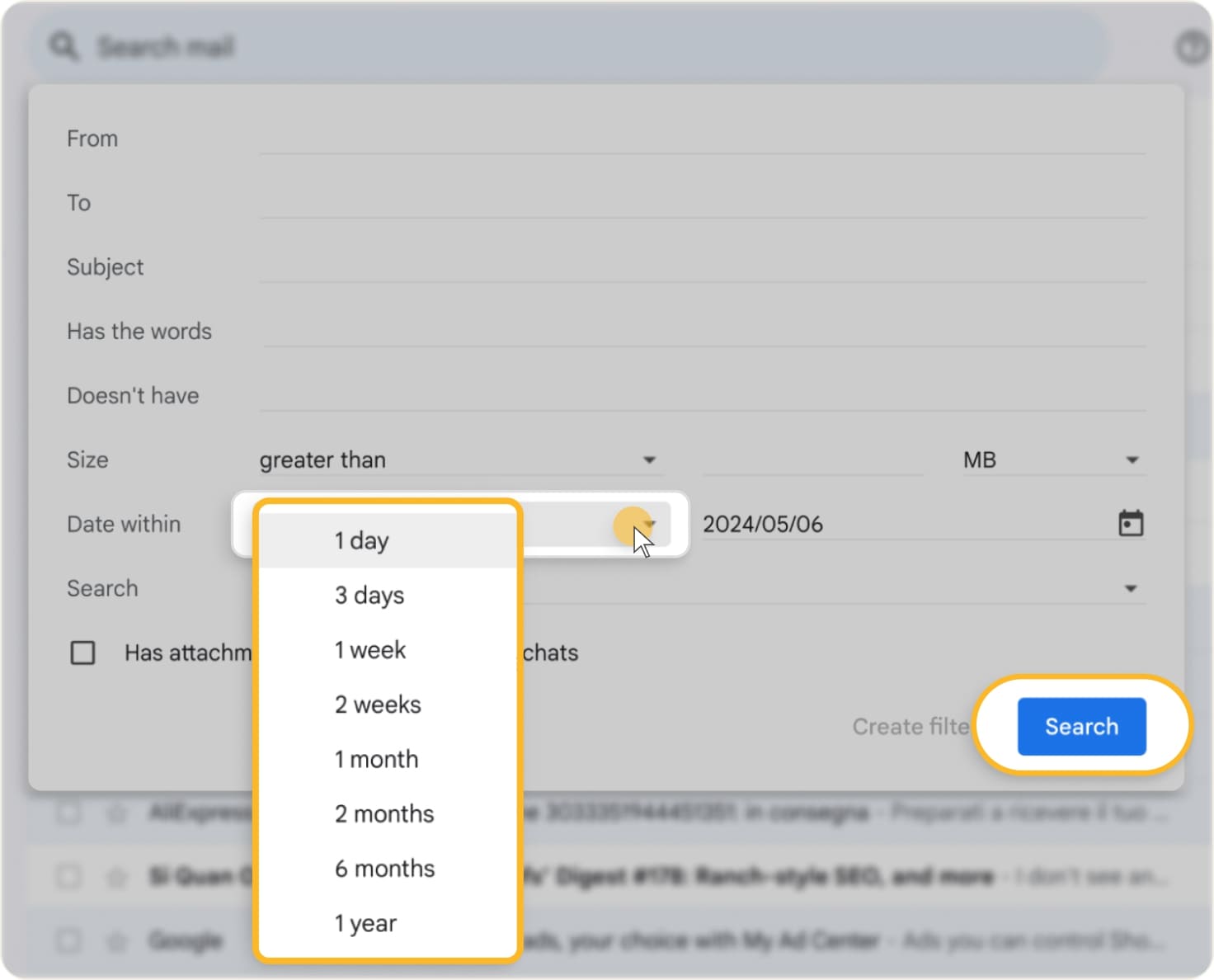Click the help icon in top right corner
This screenshot has height=980, width=1214.
[1193, 46]
